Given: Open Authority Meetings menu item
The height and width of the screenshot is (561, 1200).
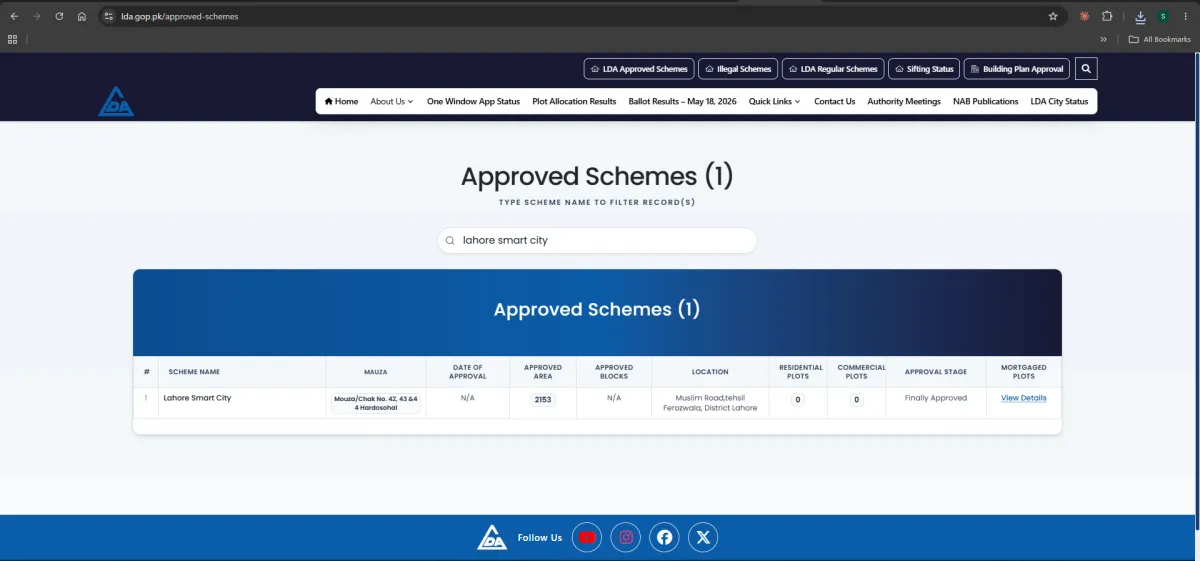Looking at the screenshot, I should point(904,101).
